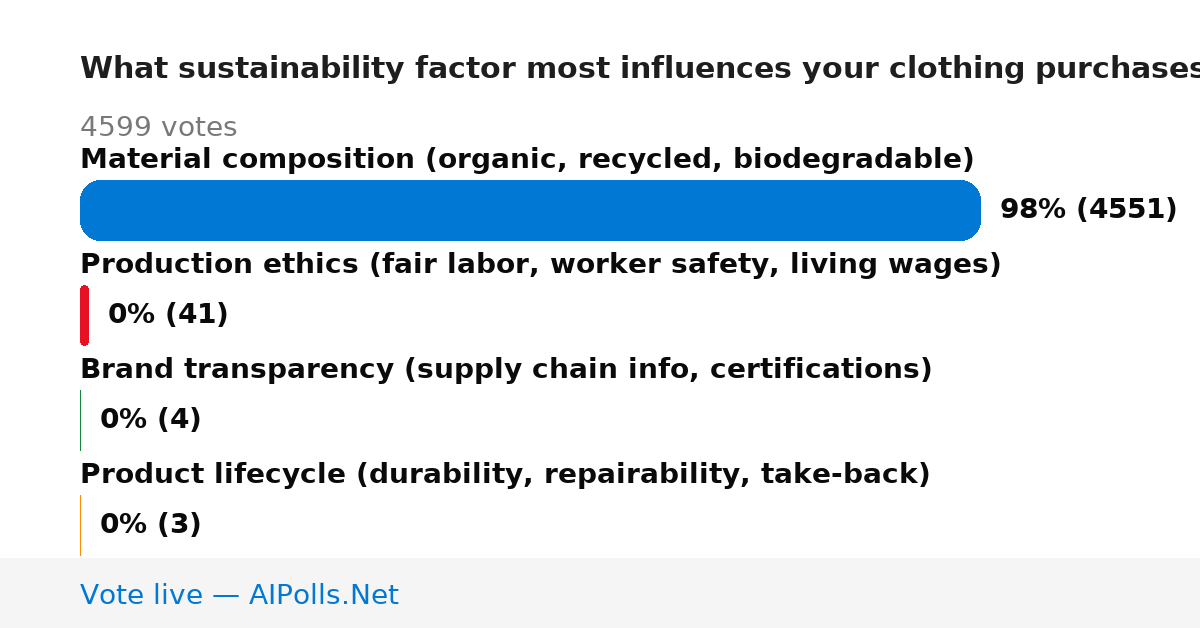Select the 0% (3) result label

[x=150, y=525]
